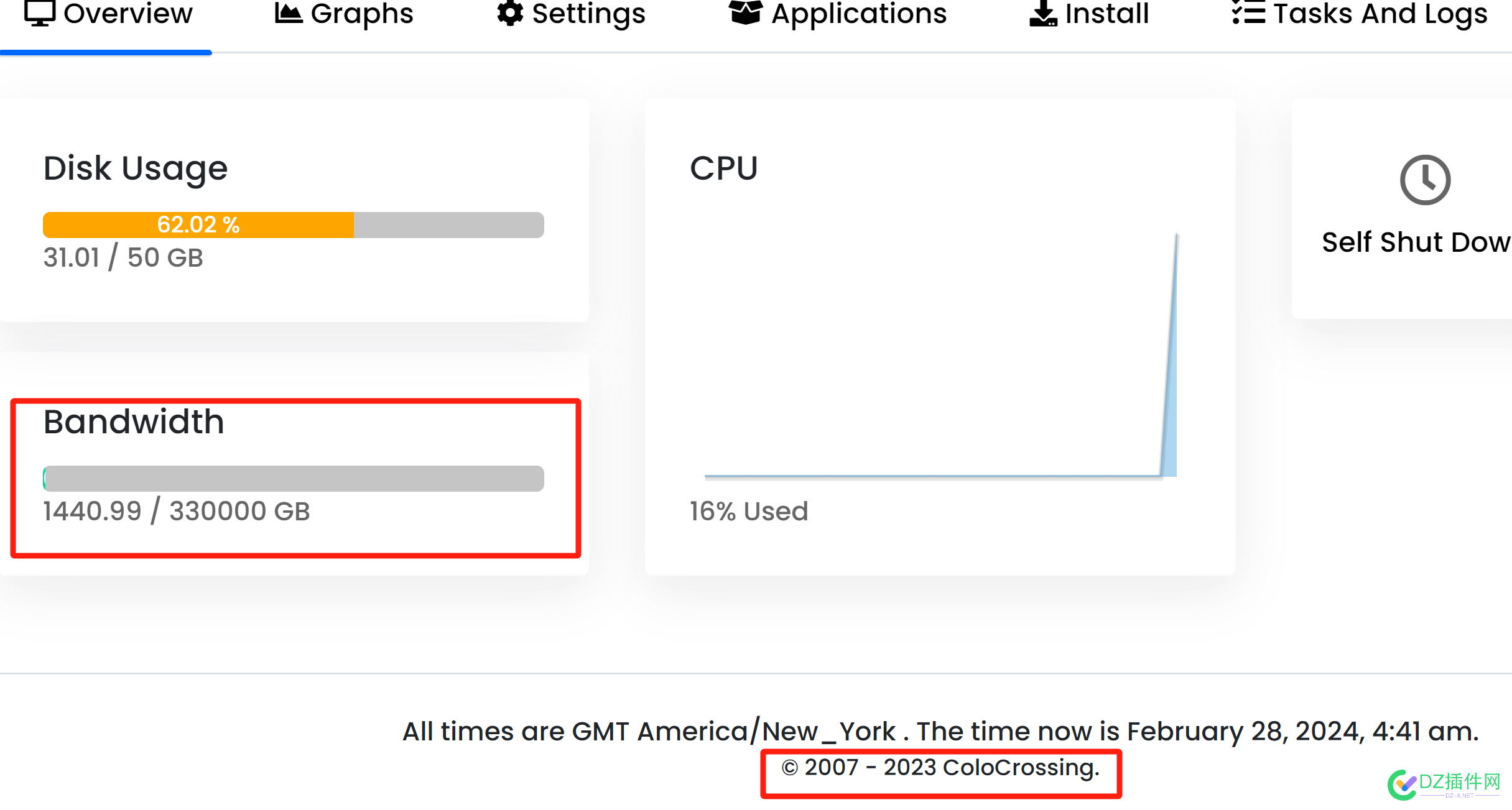The height and width of the screenshot is (810, 1512).
Task: Open the Settings tab
Action: [x=571, y=14]
